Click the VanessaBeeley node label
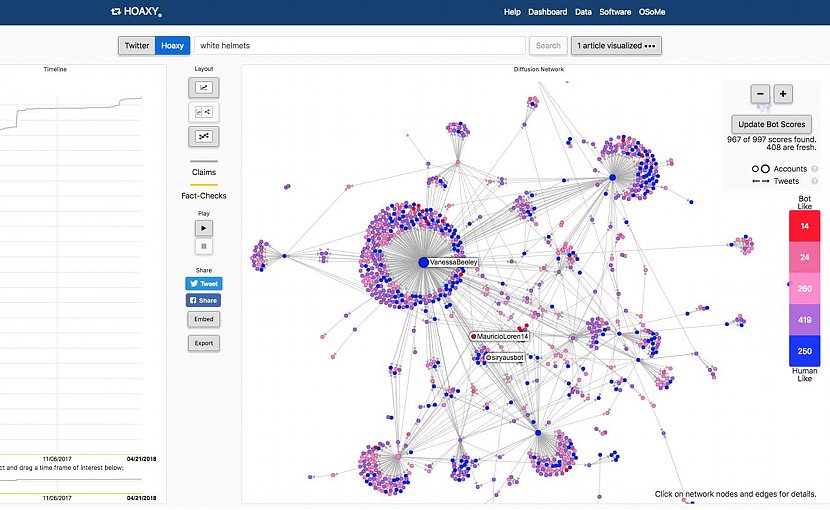 (x=453, y=262)
